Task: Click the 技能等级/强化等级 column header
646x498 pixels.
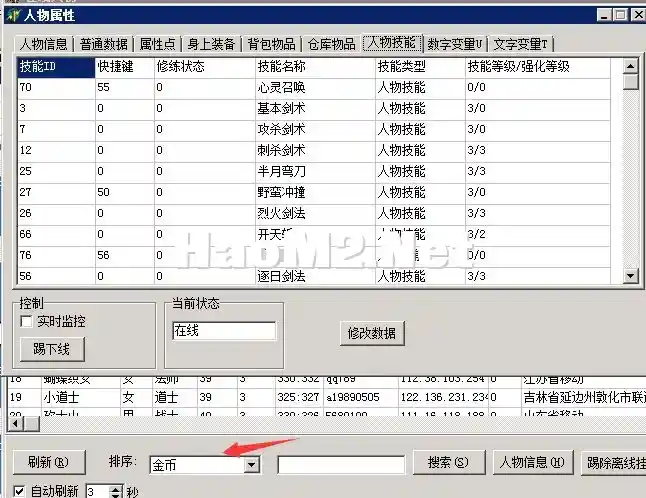Action: click(x=538, y=67)
